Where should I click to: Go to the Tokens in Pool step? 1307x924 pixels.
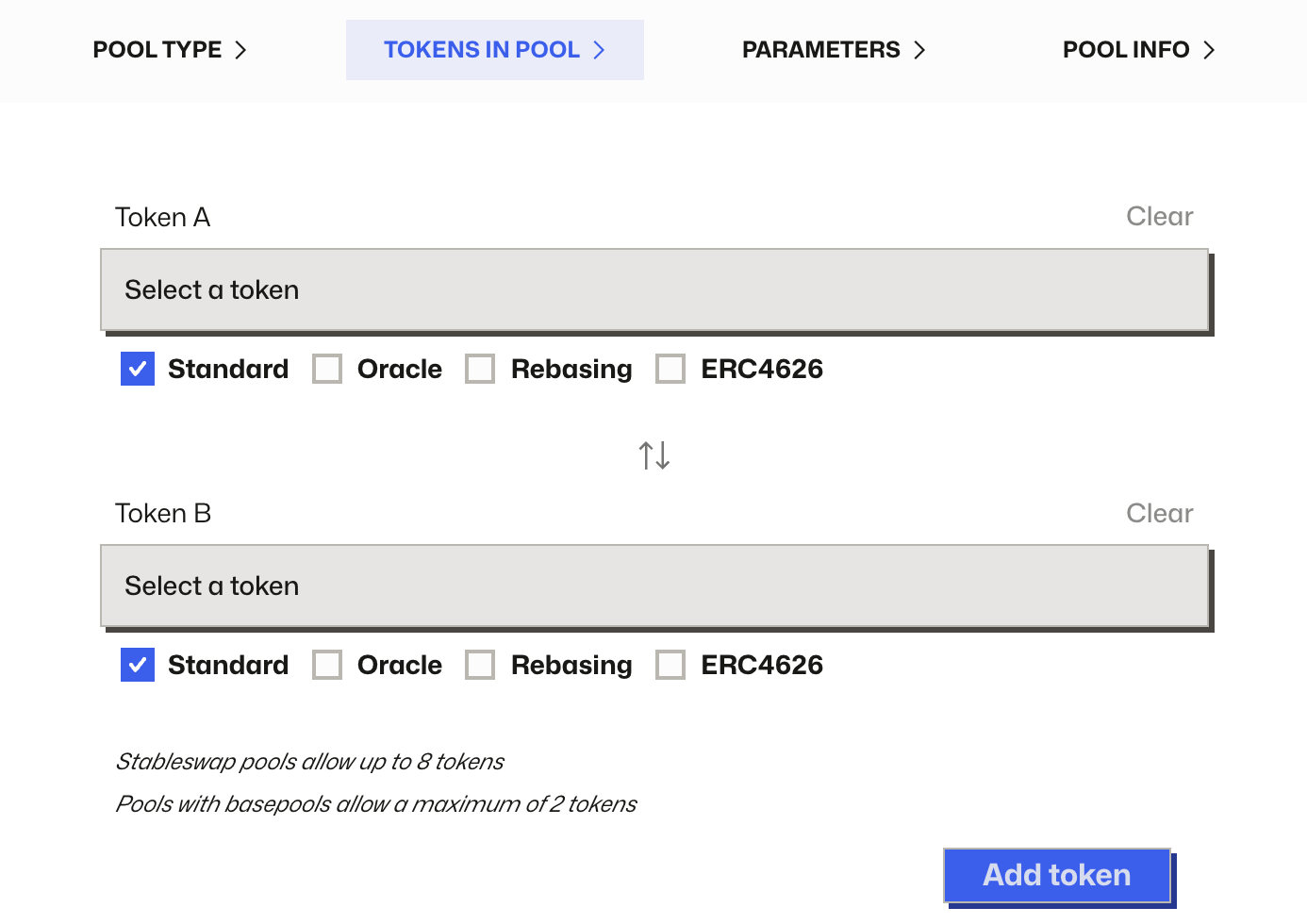[x=494, y=50]
